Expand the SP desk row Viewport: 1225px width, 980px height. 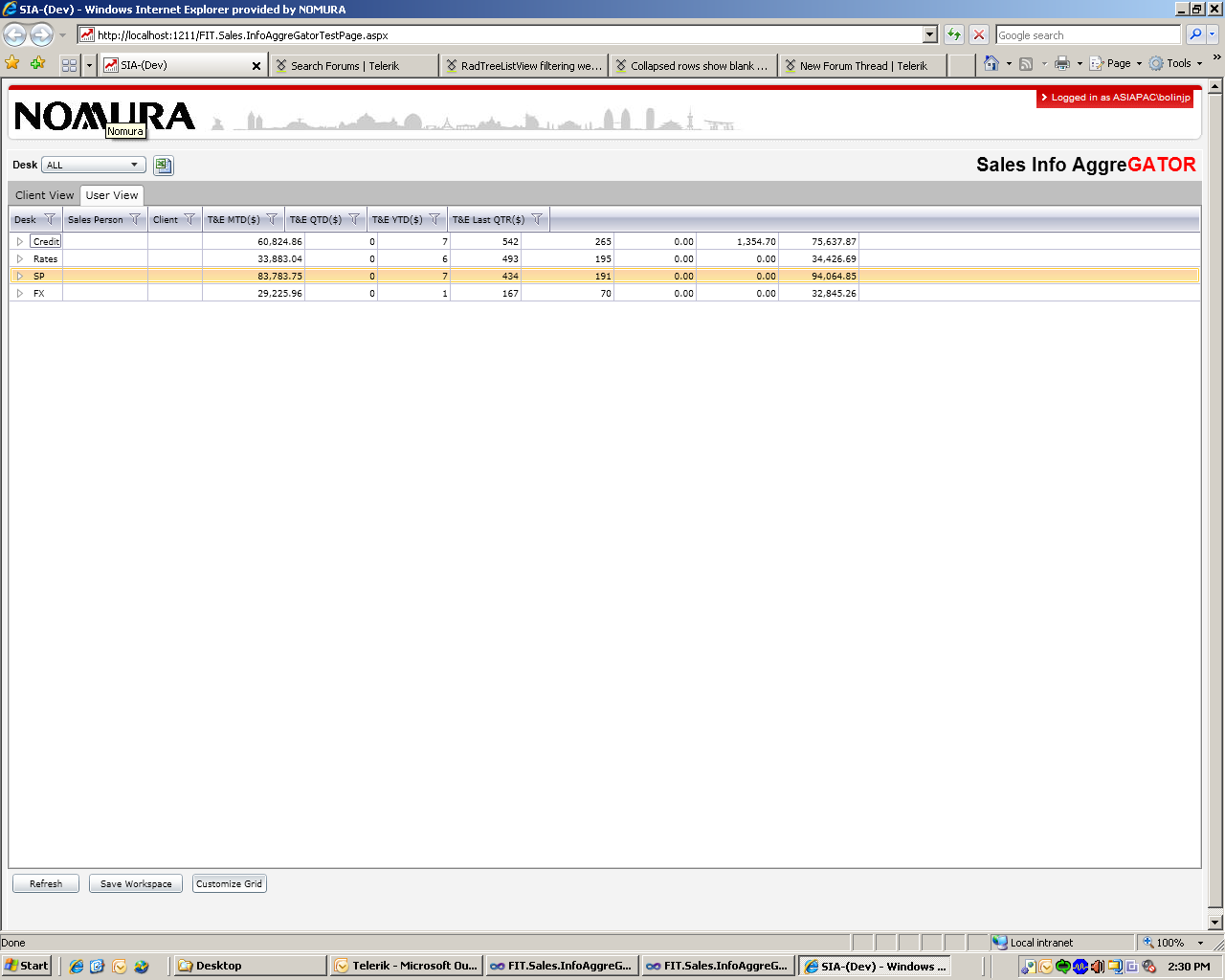click(20, 277)
